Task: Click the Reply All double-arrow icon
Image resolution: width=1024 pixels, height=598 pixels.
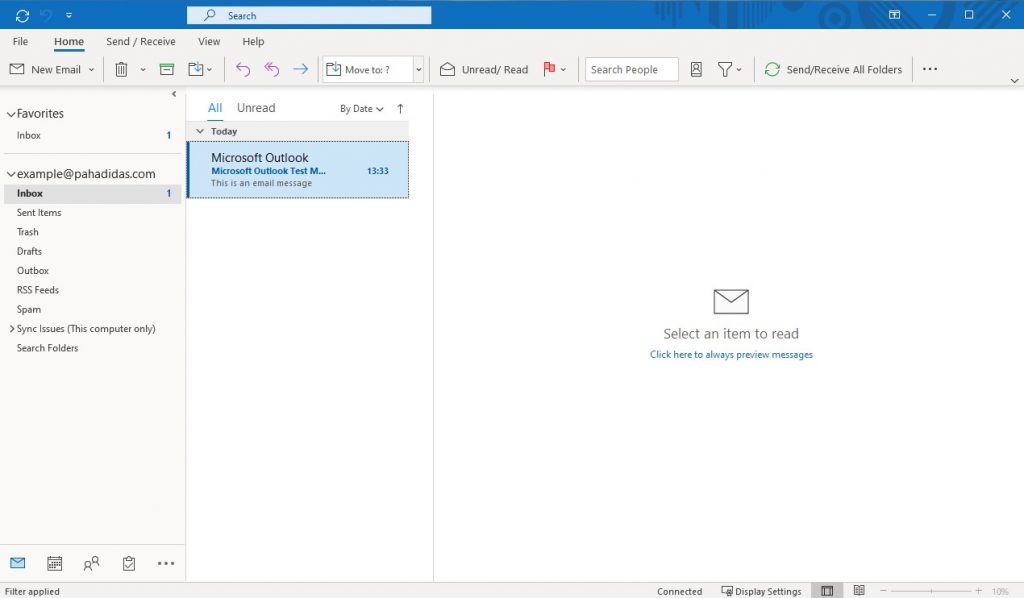Action: tap(271, 70)
